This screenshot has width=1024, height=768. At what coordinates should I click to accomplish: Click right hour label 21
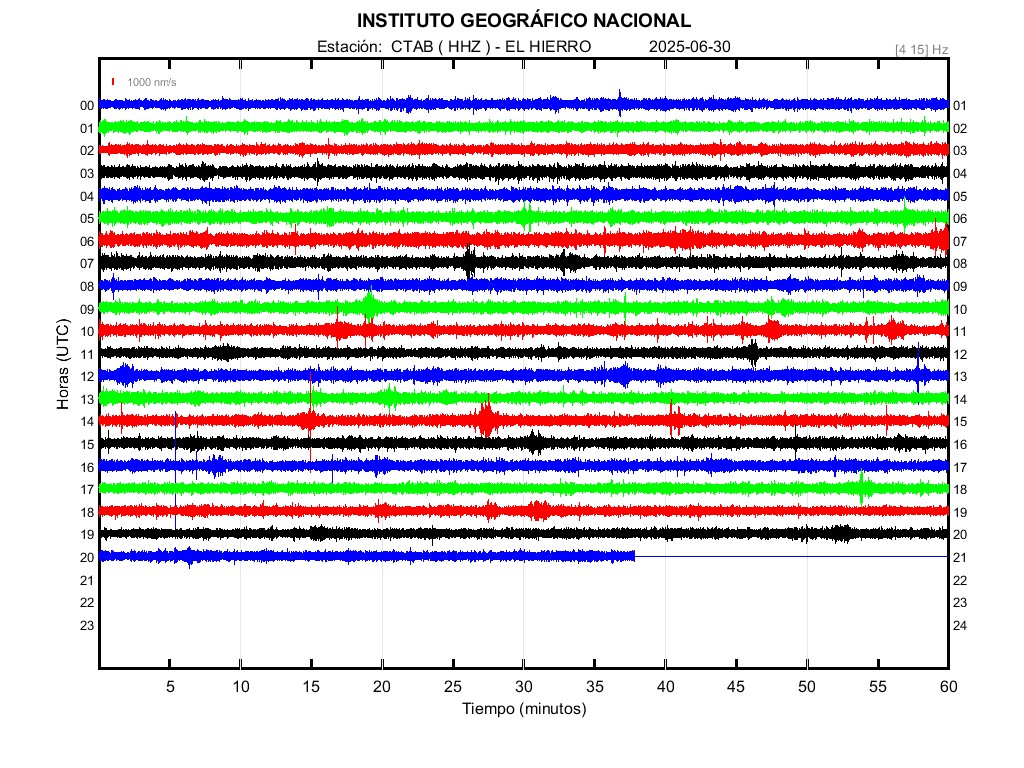pyautogui.click(x=959, y=558)
